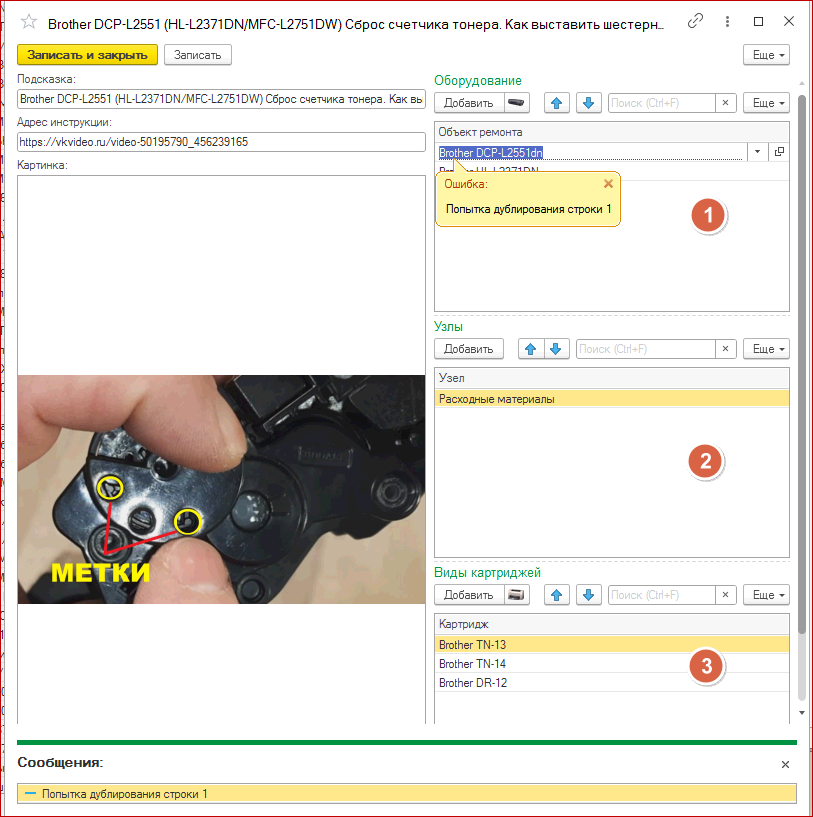This screenshot has width=813, height=817.
Task: Click the scrollbar down arrow
Action: [802, 712]
